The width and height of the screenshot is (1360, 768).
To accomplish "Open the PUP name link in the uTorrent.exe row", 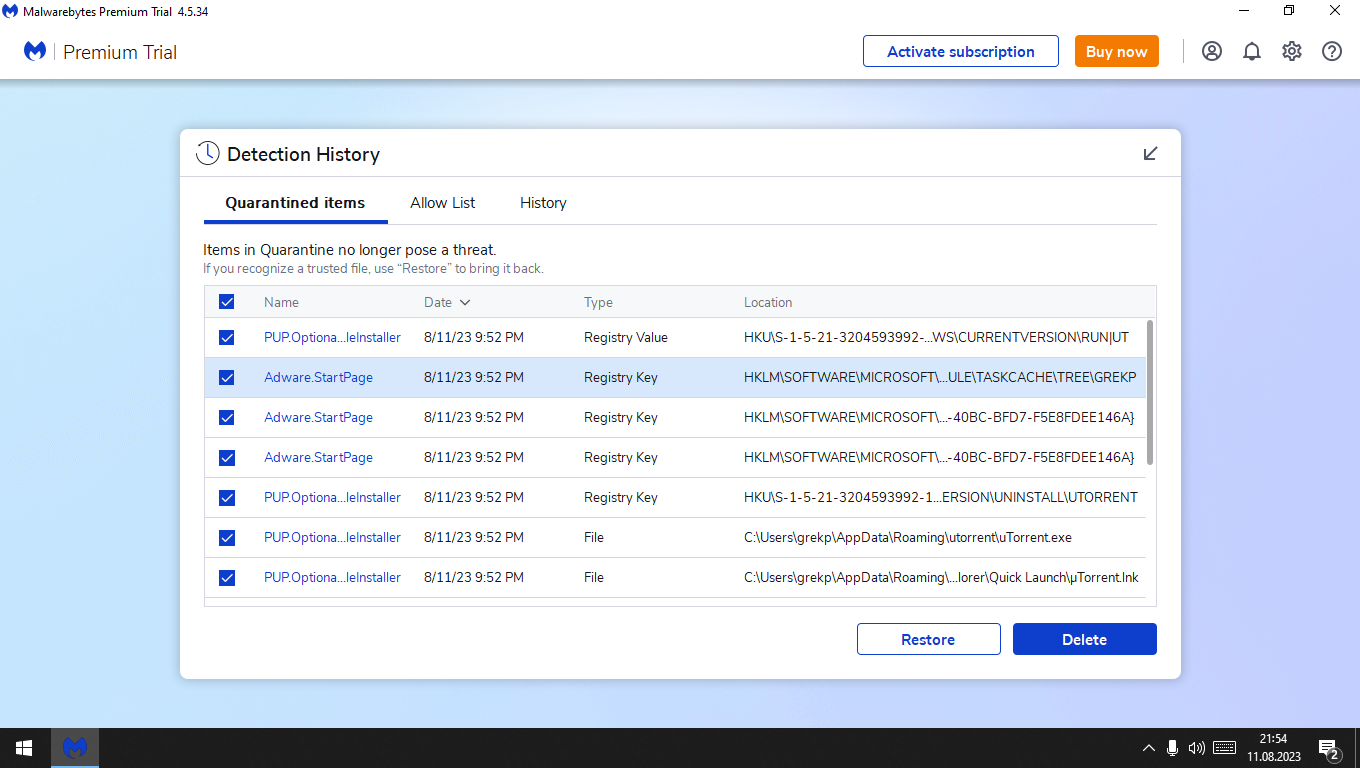I will pyautogui.click(x=332, y=538).
